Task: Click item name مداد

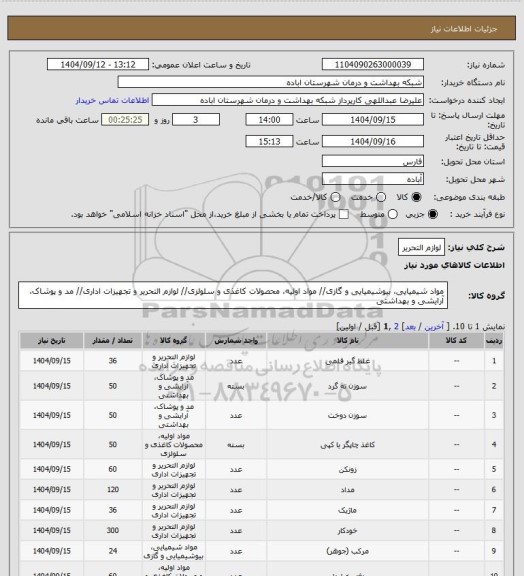Action: click(348, 490)
